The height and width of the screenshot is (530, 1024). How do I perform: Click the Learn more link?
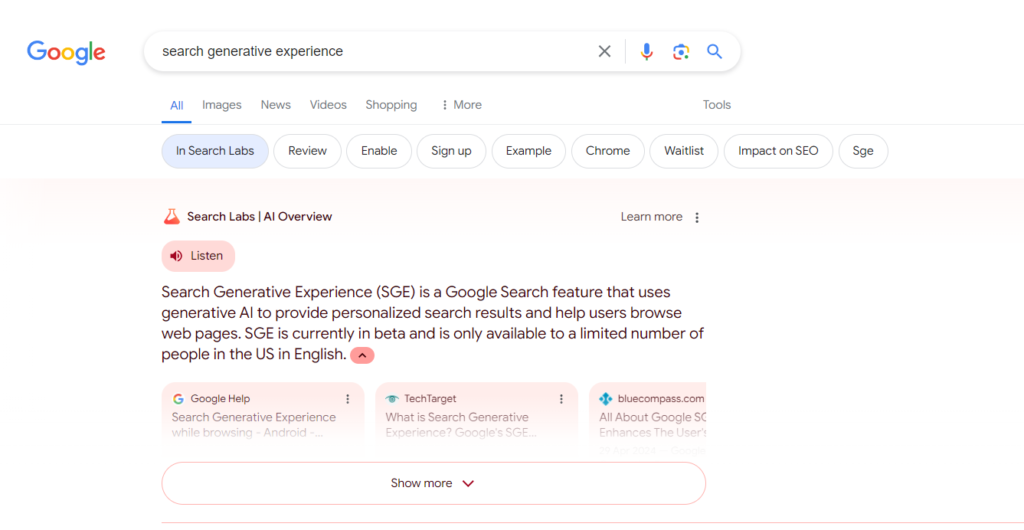click(651, 217)
